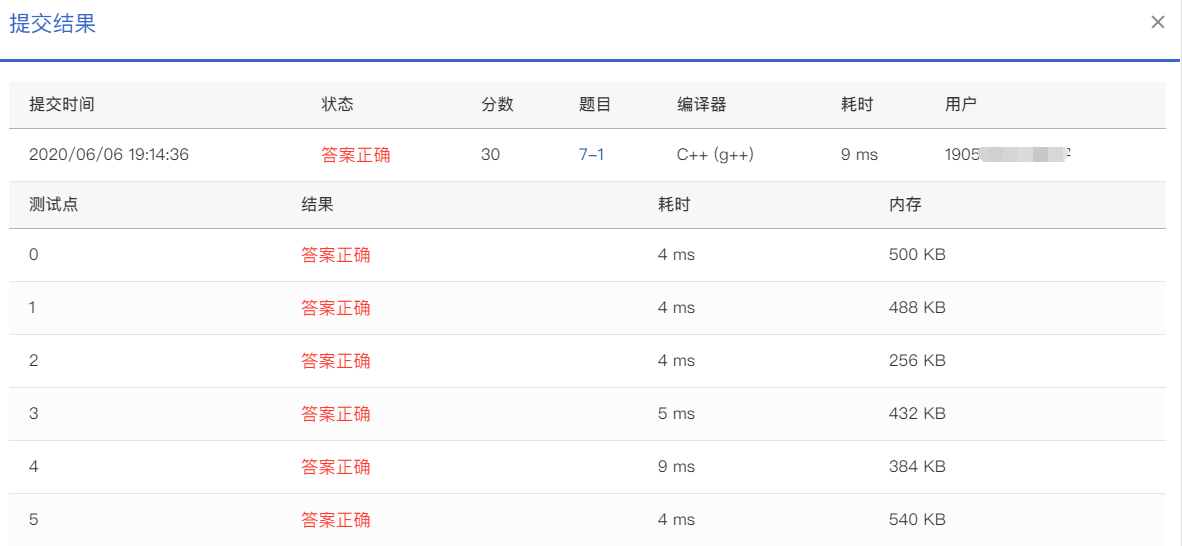The width and height of the screenshot is (1182, 546).
Task: Select the 题目 column header
Action: (595, 105)
